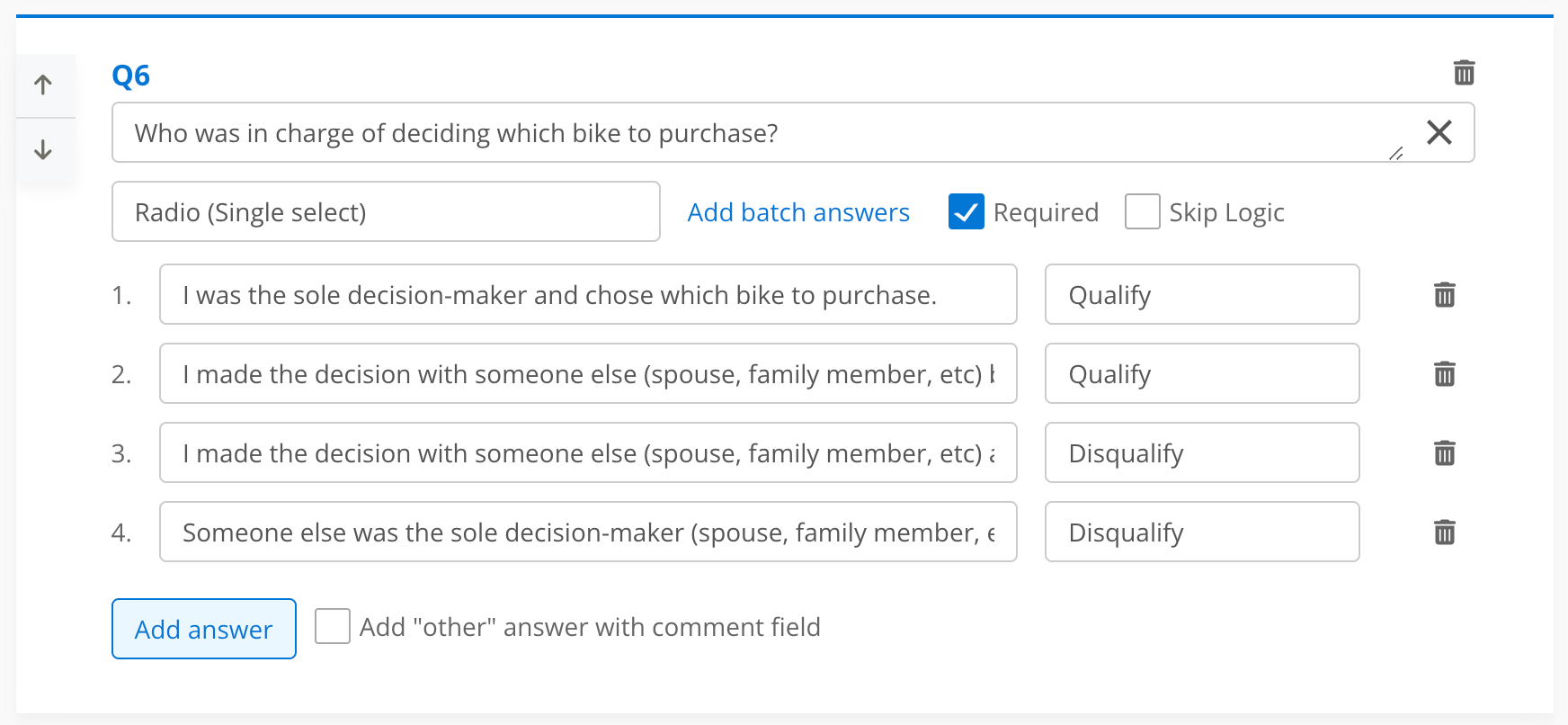Check Add "other" answer with comment field
This screenshot has width=1568, height=725.
[333, 626]
